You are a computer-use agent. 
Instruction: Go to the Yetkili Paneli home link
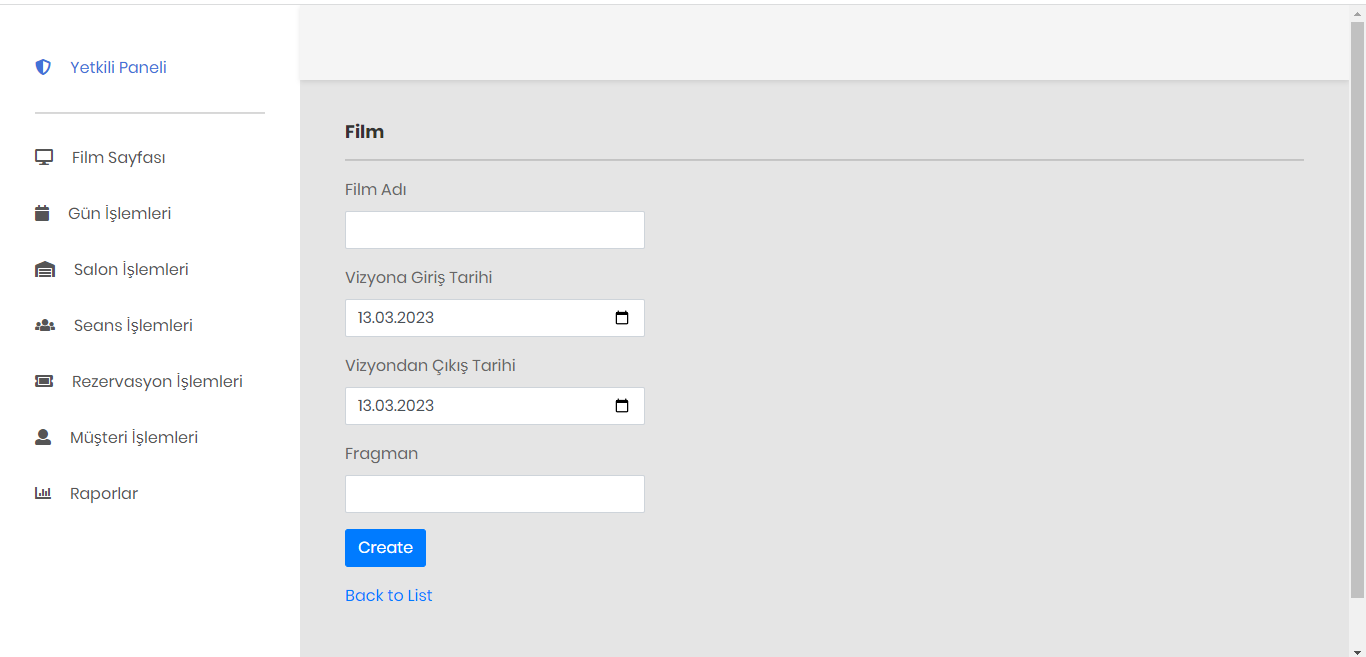coord(116,66)
